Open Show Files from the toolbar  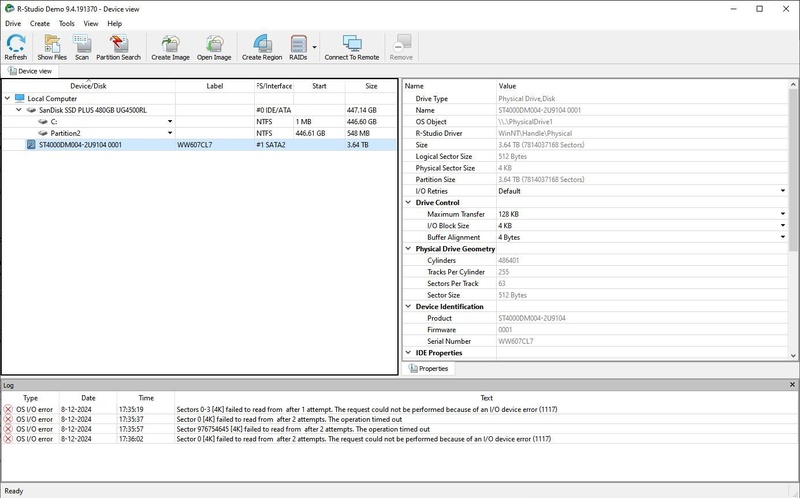click(x=52, y=47)
